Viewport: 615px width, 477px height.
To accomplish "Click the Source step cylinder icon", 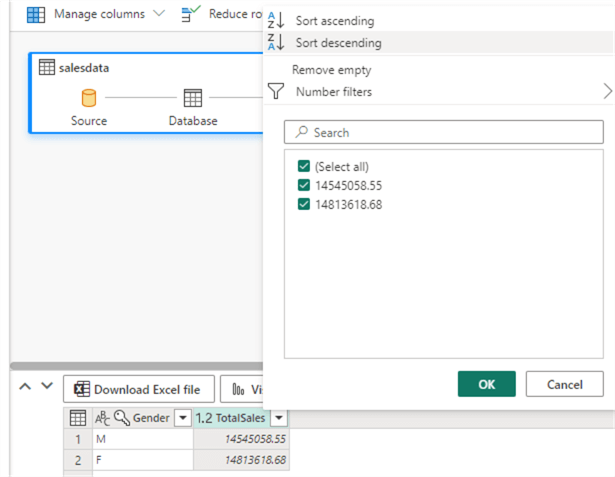I will coord(89,98).
